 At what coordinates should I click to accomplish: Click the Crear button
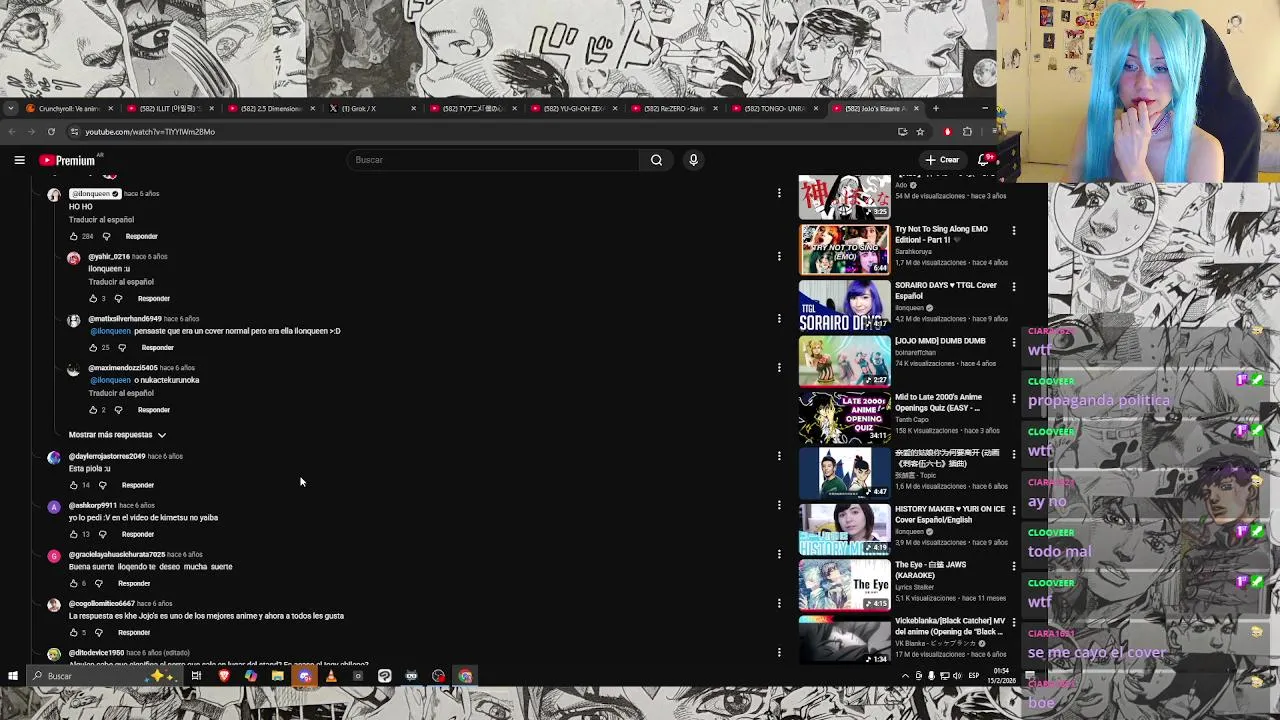tap(942, 160)
